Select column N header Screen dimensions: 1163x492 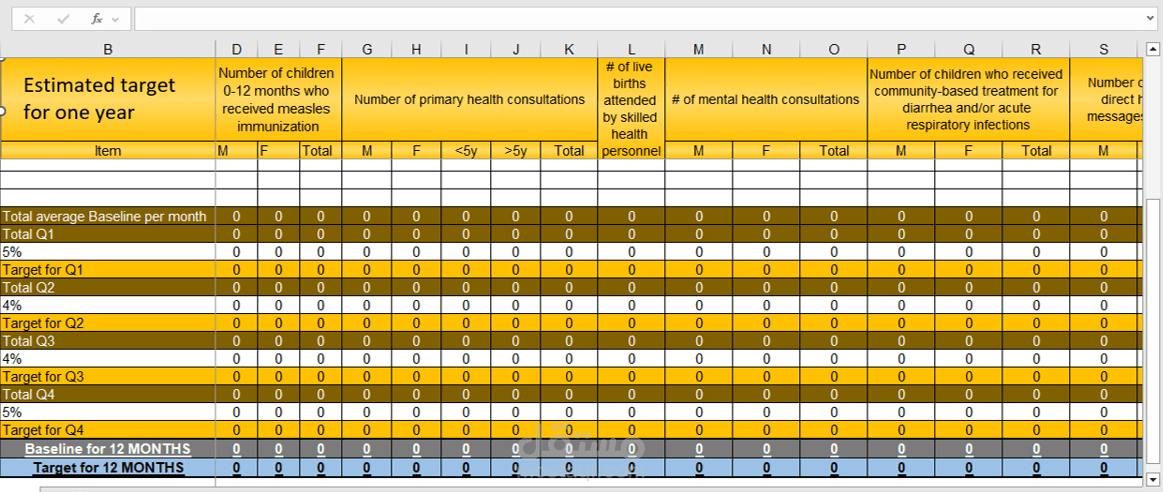766,50
